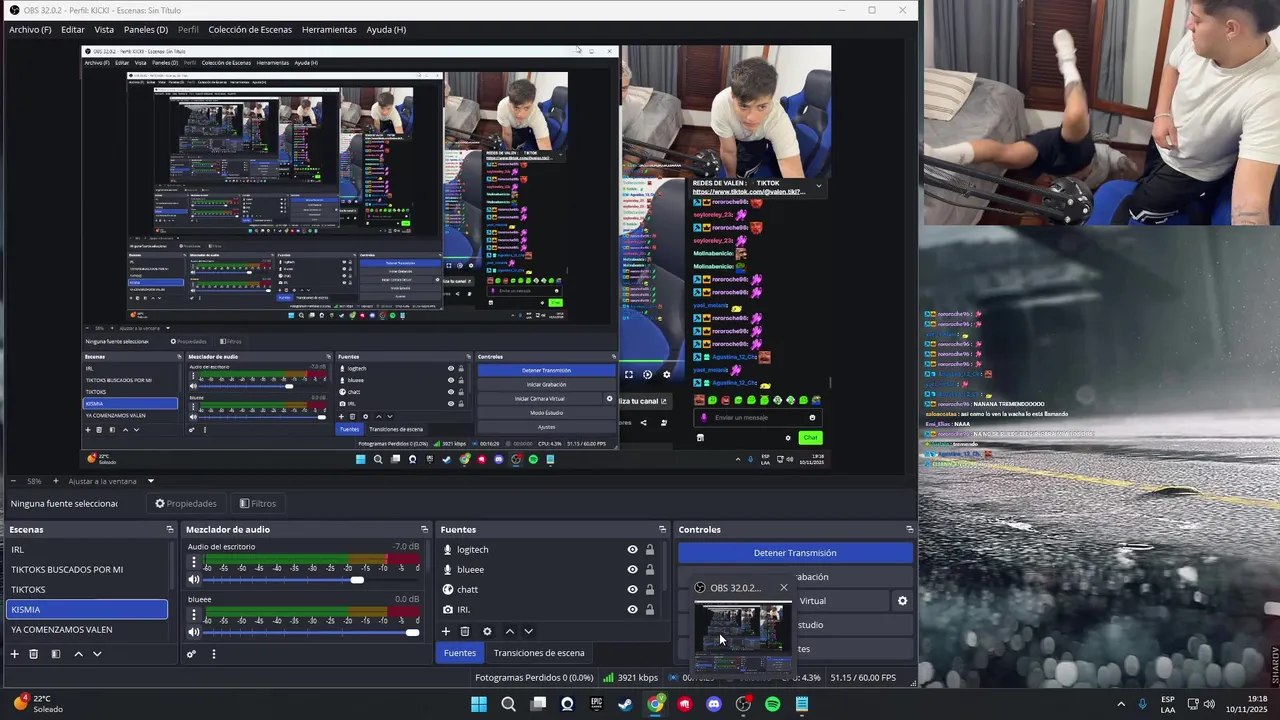Mute Audio del escritorio speaker icon

(x=194, y=580)
